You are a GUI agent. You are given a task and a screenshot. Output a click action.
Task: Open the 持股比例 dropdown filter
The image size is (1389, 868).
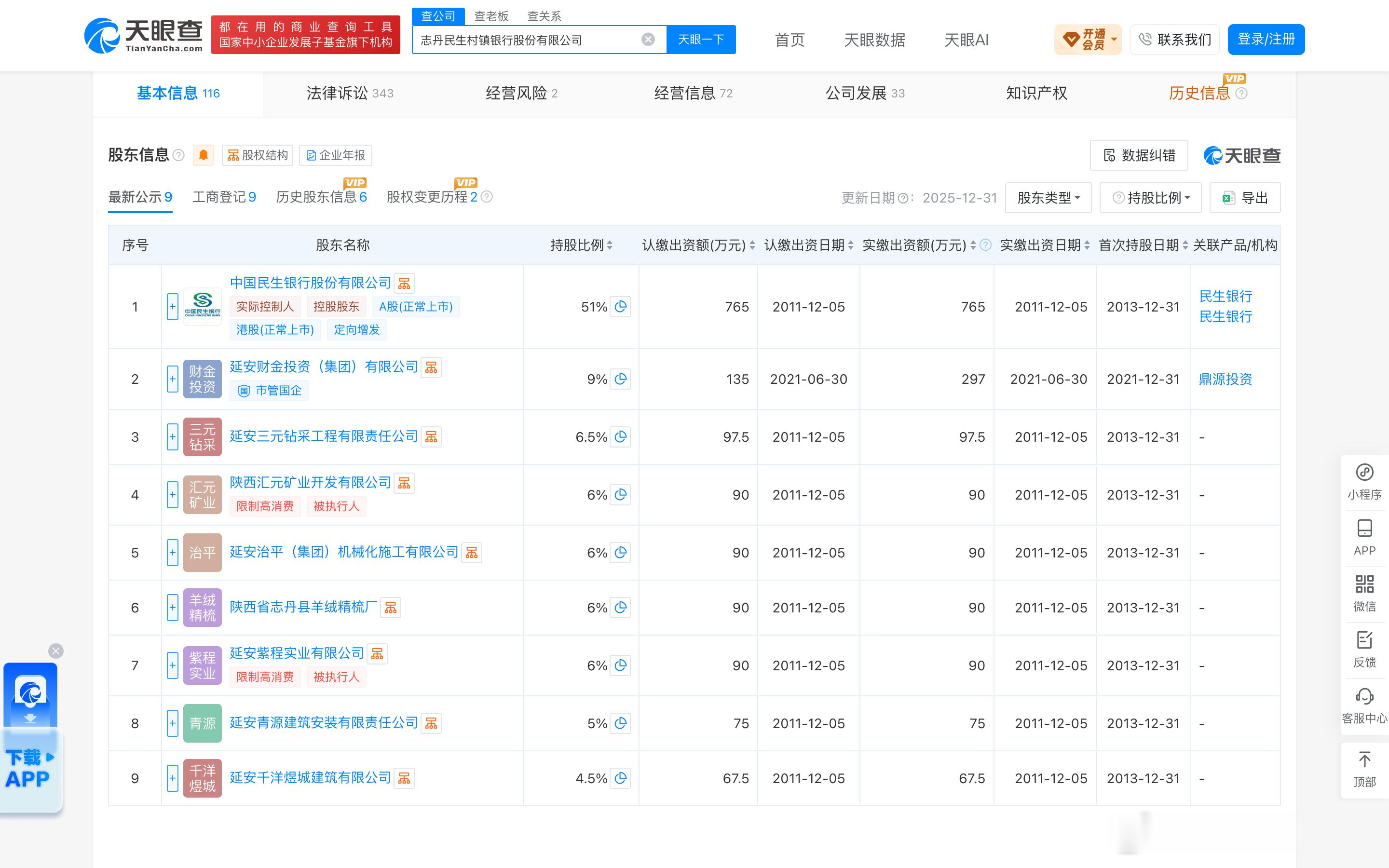click(1150, 198)
